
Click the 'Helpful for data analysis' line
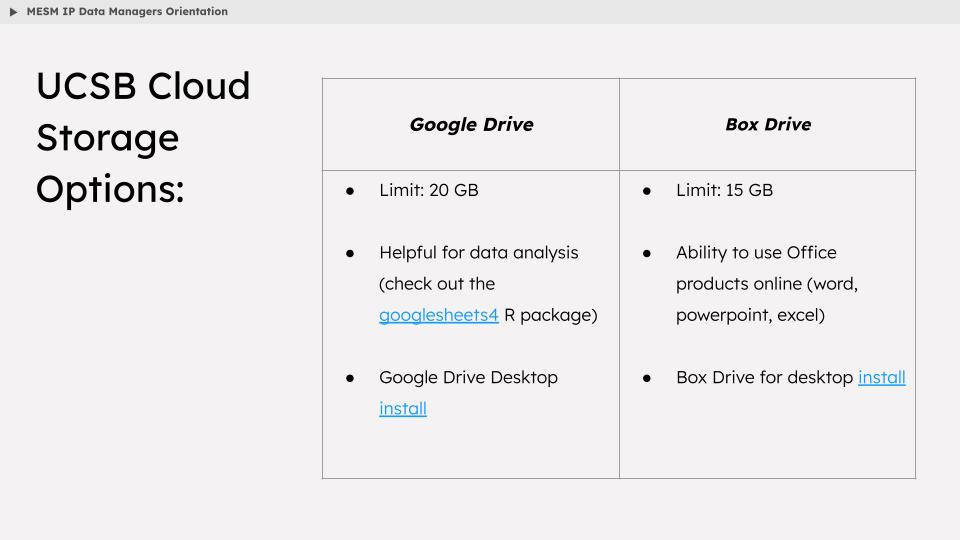[x=479, y=252]
